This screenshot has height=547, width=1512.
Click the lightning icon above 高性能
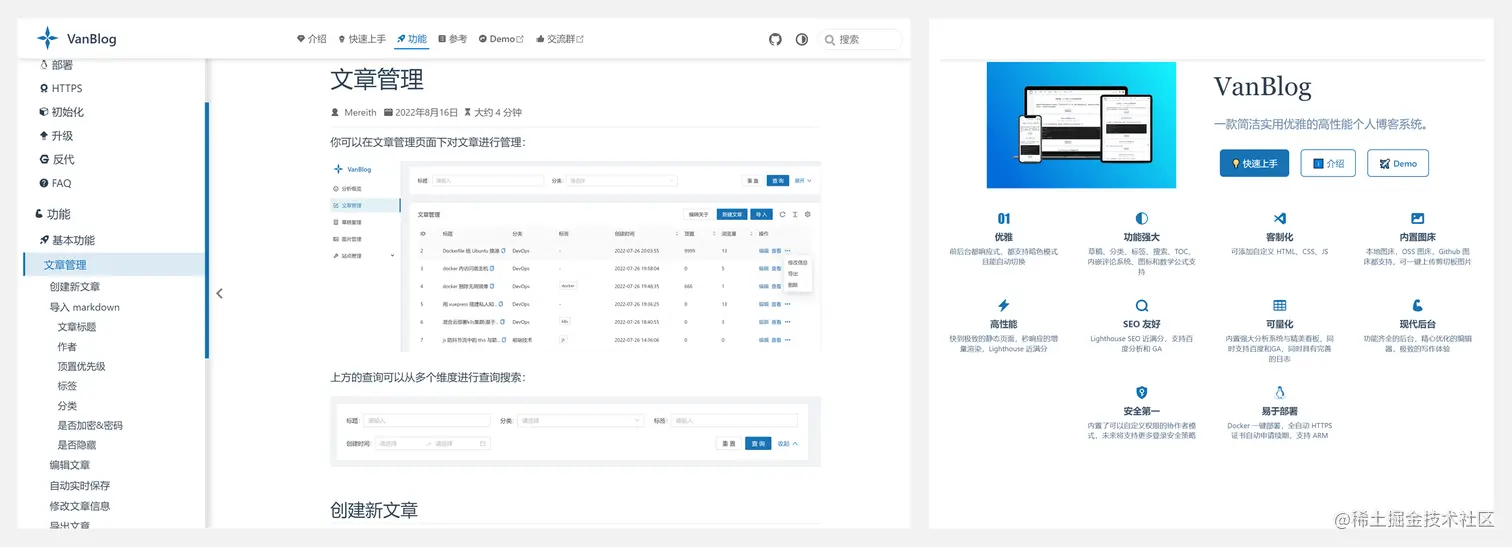pos(1003,305)
